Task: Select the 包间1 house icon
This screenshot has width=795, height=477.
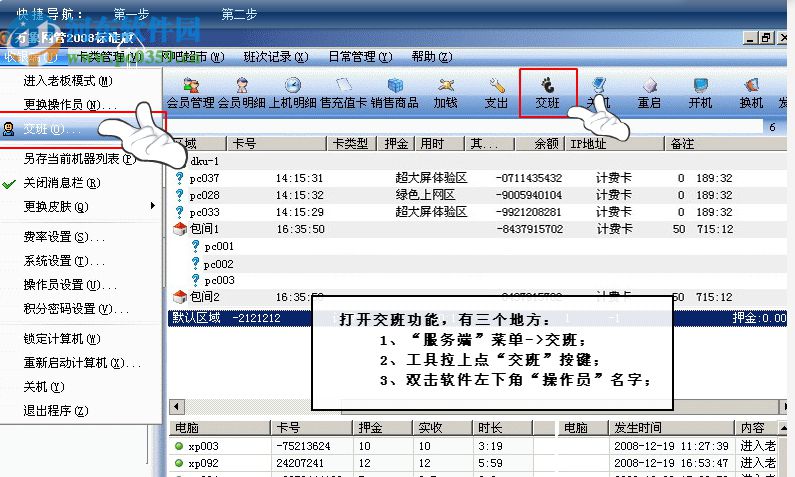Action: tap(180, 229)
